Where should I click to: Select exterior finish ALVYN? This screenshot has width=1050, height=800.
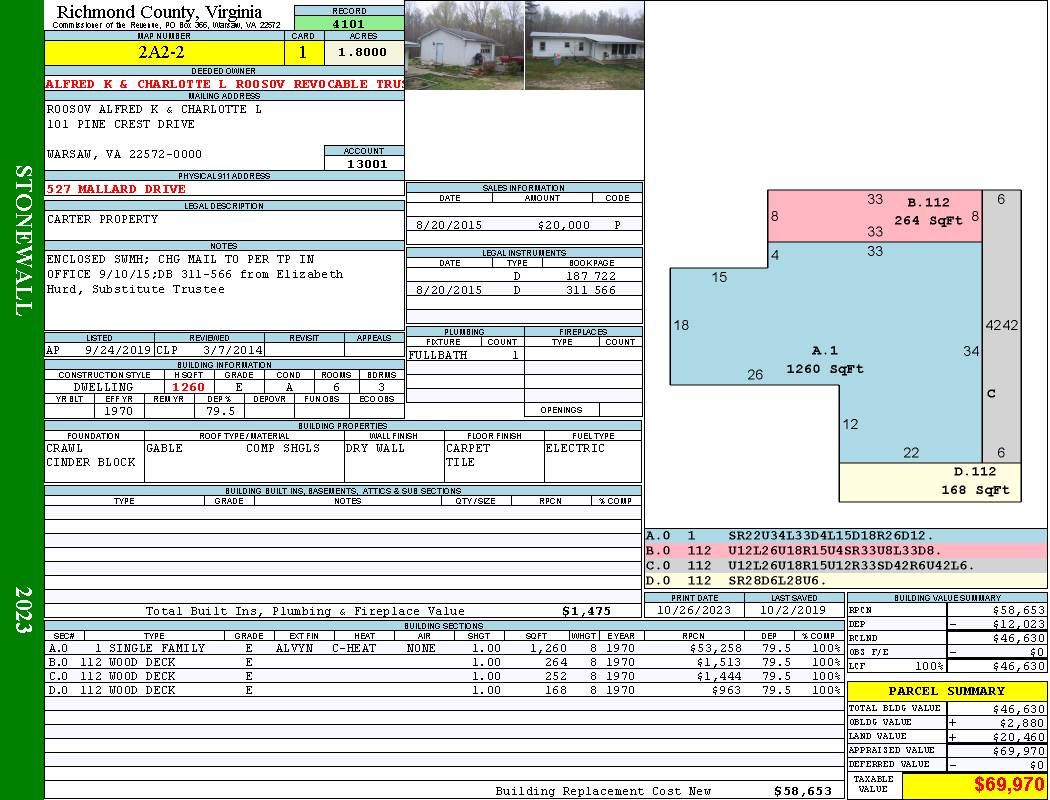click(297, 649)
